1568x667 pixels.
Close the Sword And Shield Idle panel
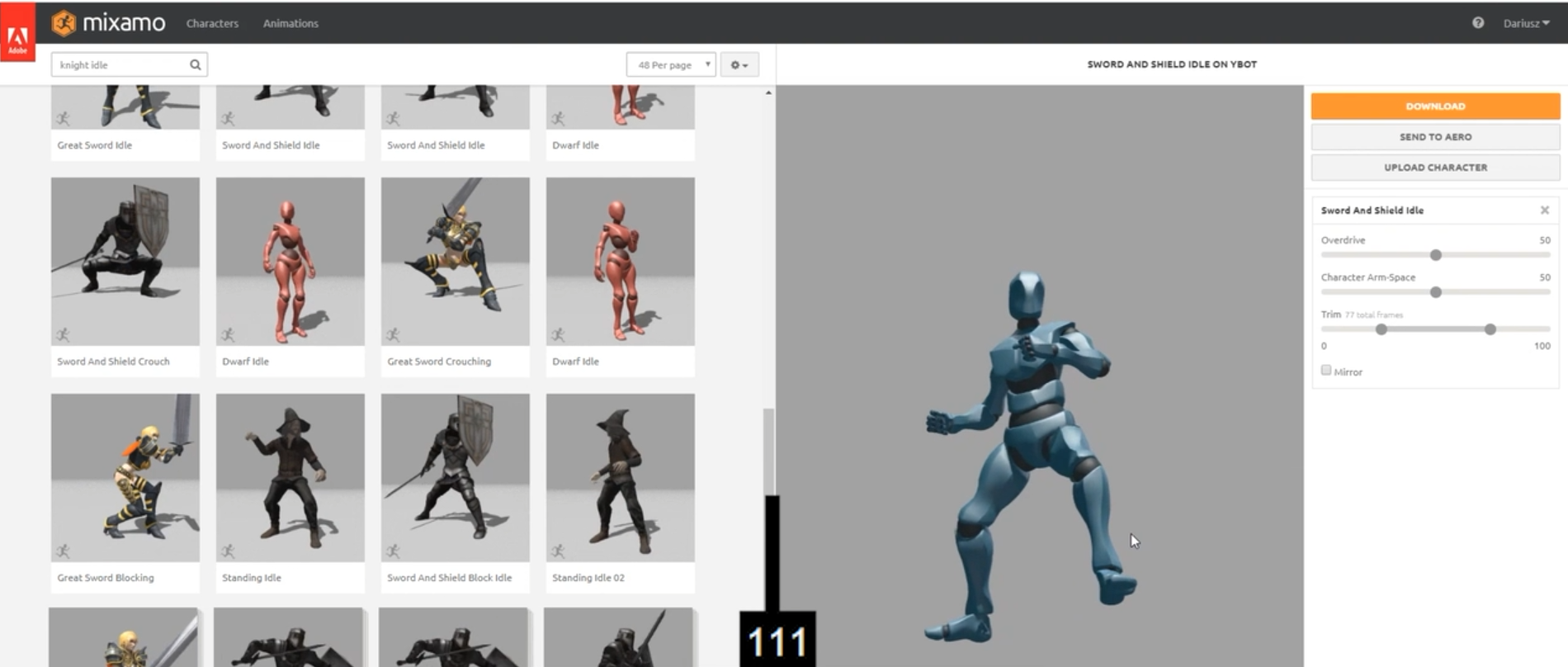pyautogui.click(x=1544, y=211)
